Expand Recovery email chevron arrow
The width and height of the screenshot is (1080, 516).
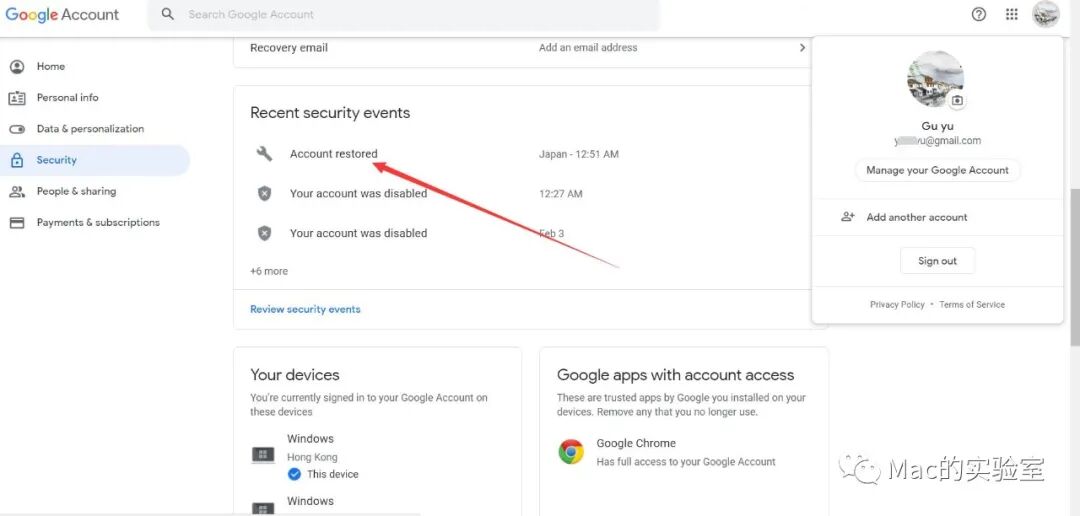point(802,48)
